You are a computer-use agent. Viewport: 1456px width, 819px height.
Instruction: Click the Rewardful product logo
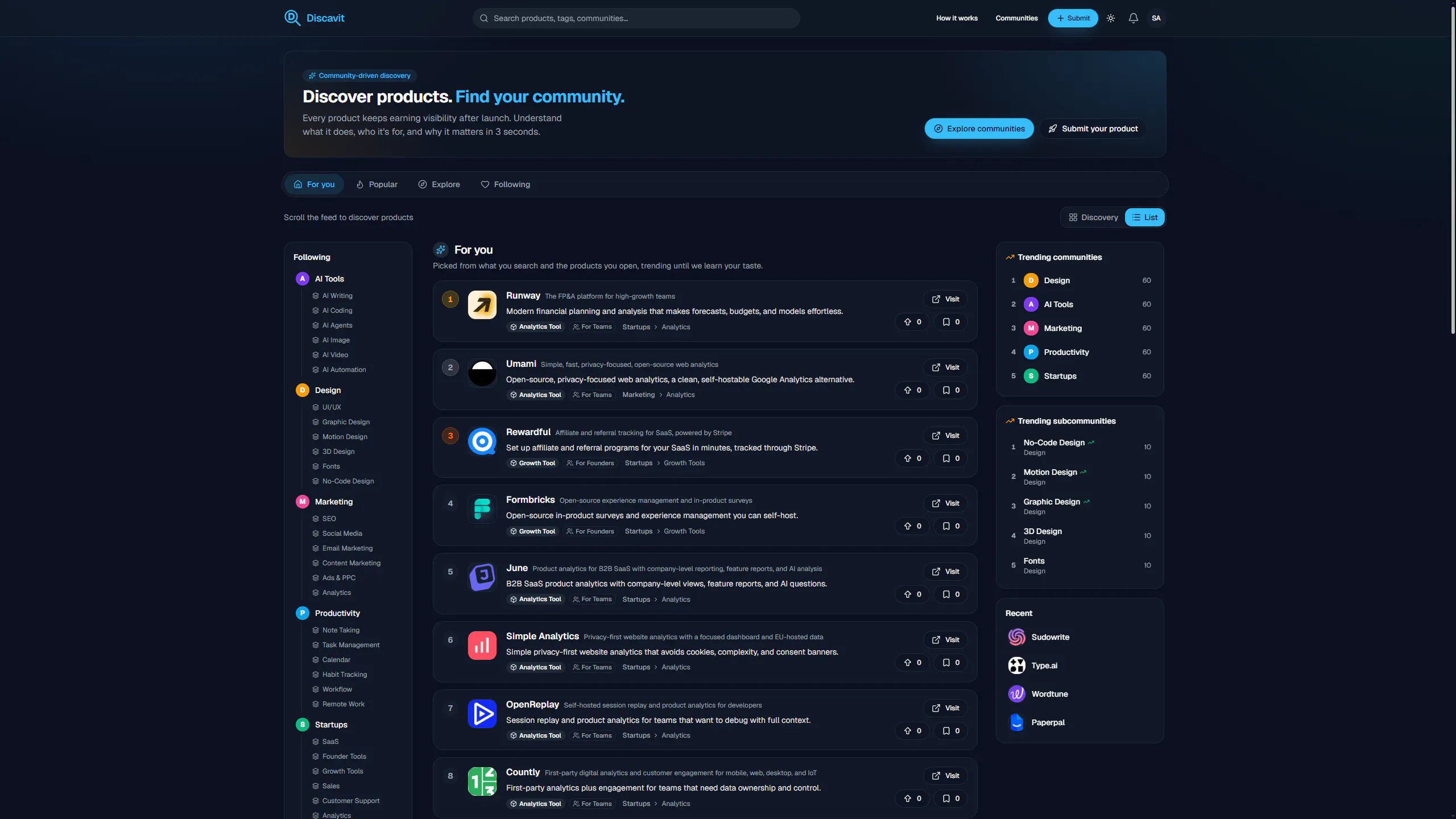(x=482, y=441)
